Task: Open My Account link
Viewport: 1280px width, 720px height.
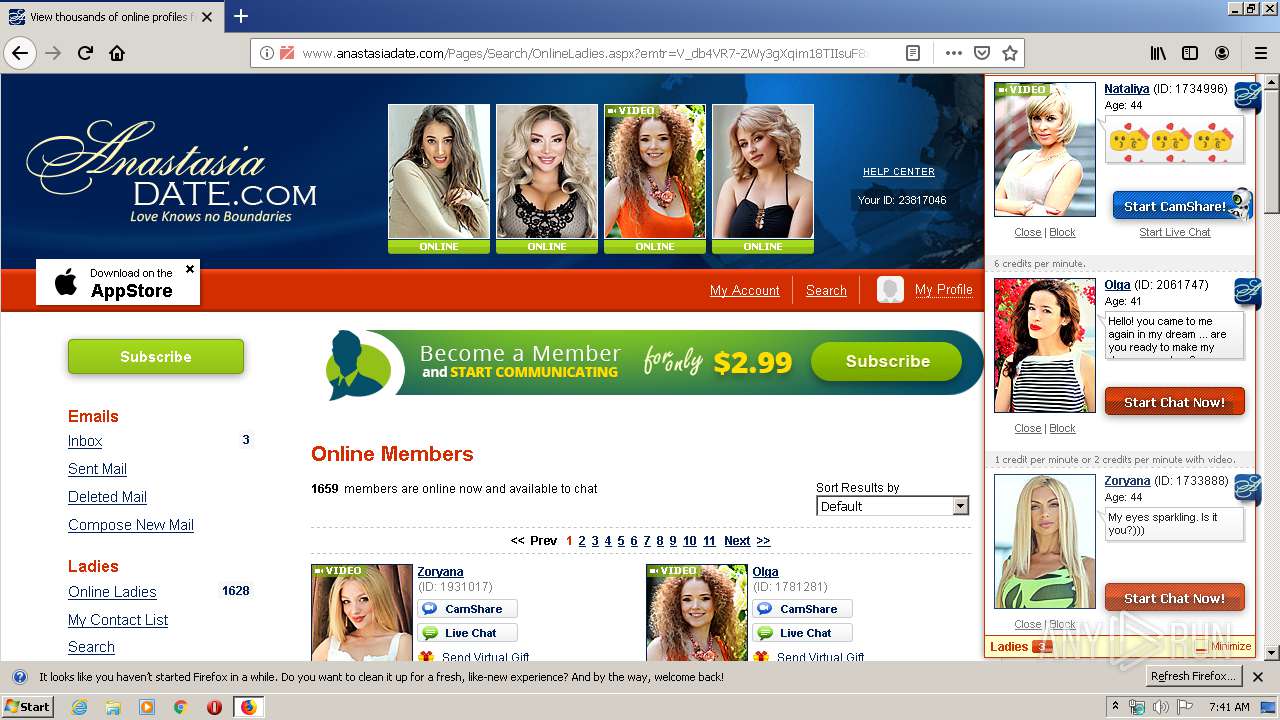Action: [744, 290]
